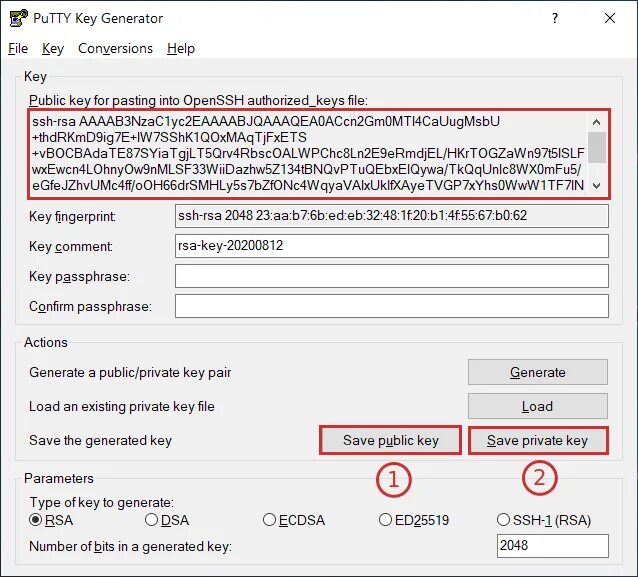The image size is (638, 577).
Task: Select the DSA key type
Action: pos(167,520)
